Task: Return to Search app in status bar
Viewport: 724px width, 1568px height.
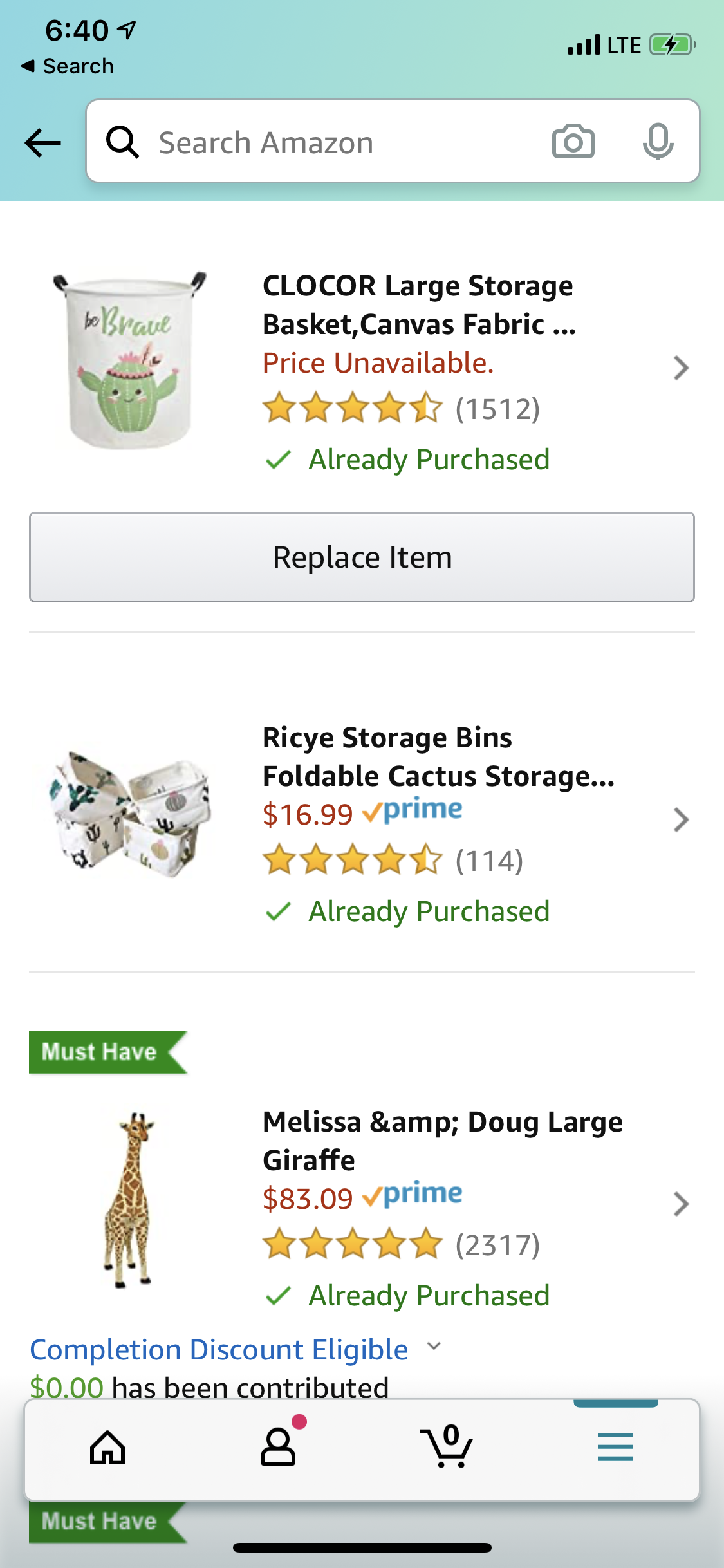Action: coord(68,66)
